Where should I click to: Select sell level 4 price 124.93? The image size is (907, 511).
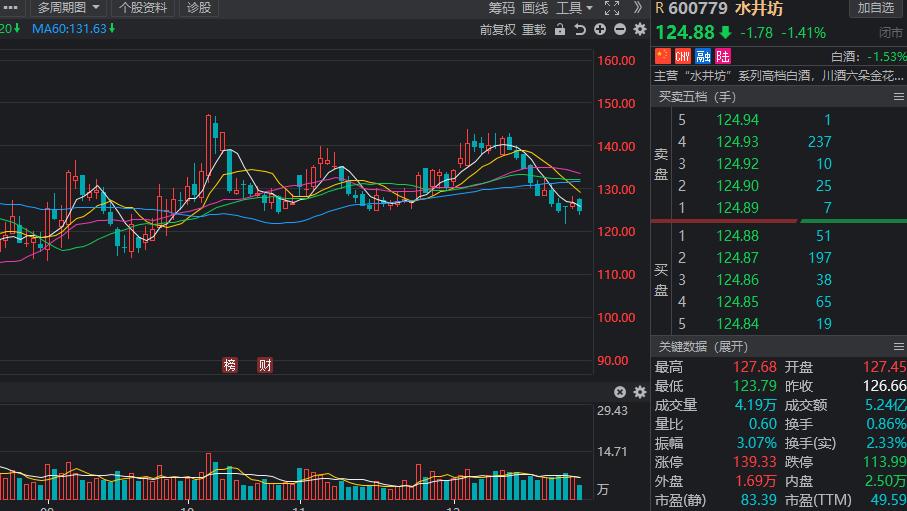[x=738, y=142]
